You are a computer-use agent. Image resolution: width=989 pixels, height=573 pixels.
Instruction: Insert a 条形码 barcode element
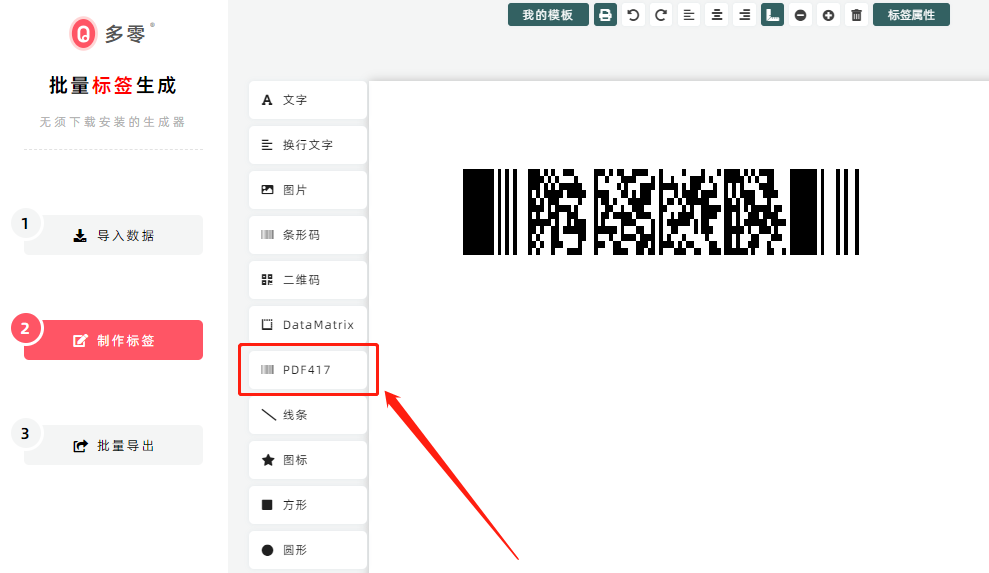tap(308, 235)
